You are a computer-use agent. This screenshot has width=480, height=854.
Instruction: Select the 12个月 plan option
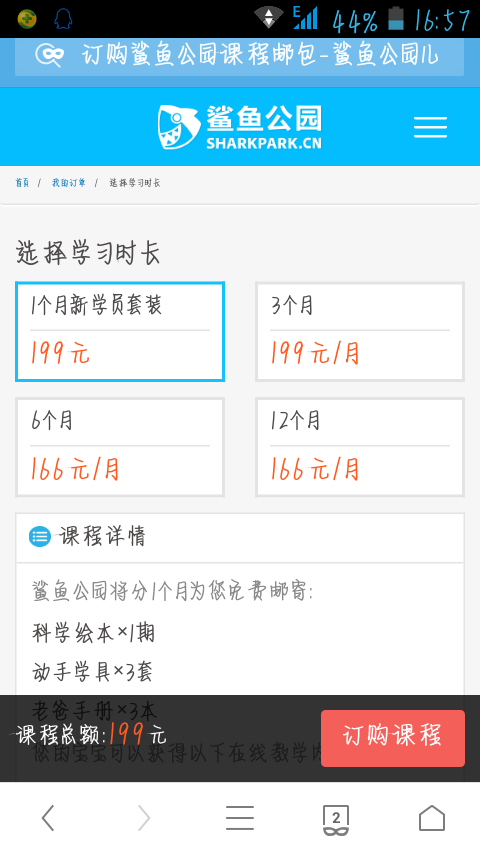pyautogui.click(x=360, y=447)
